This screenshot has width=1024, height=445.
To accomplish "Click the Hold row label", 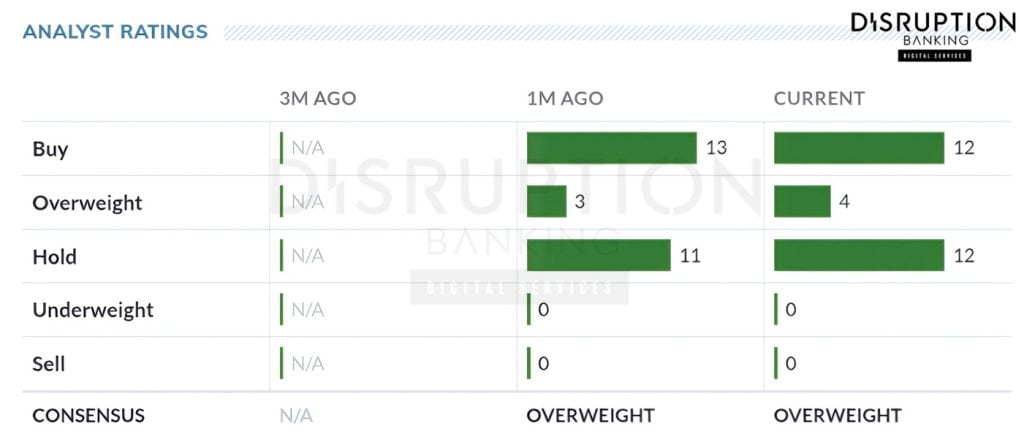I will click(54, 257).
